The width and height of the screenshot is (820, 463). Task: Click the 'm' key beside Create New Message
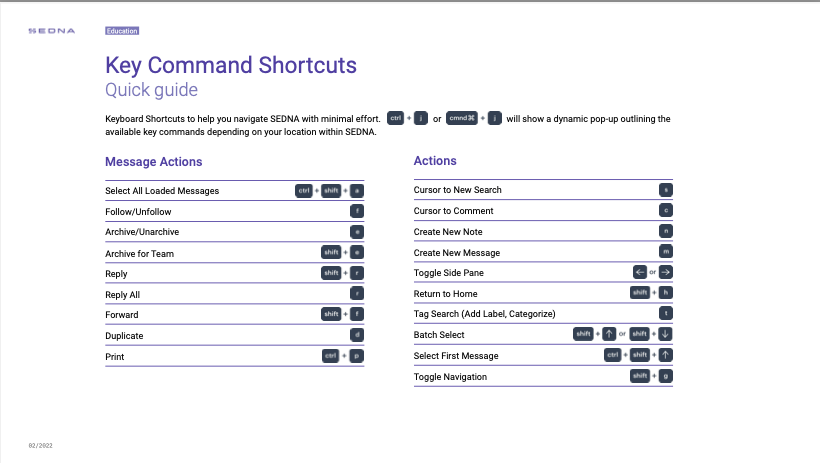click(x=666, y=252)
